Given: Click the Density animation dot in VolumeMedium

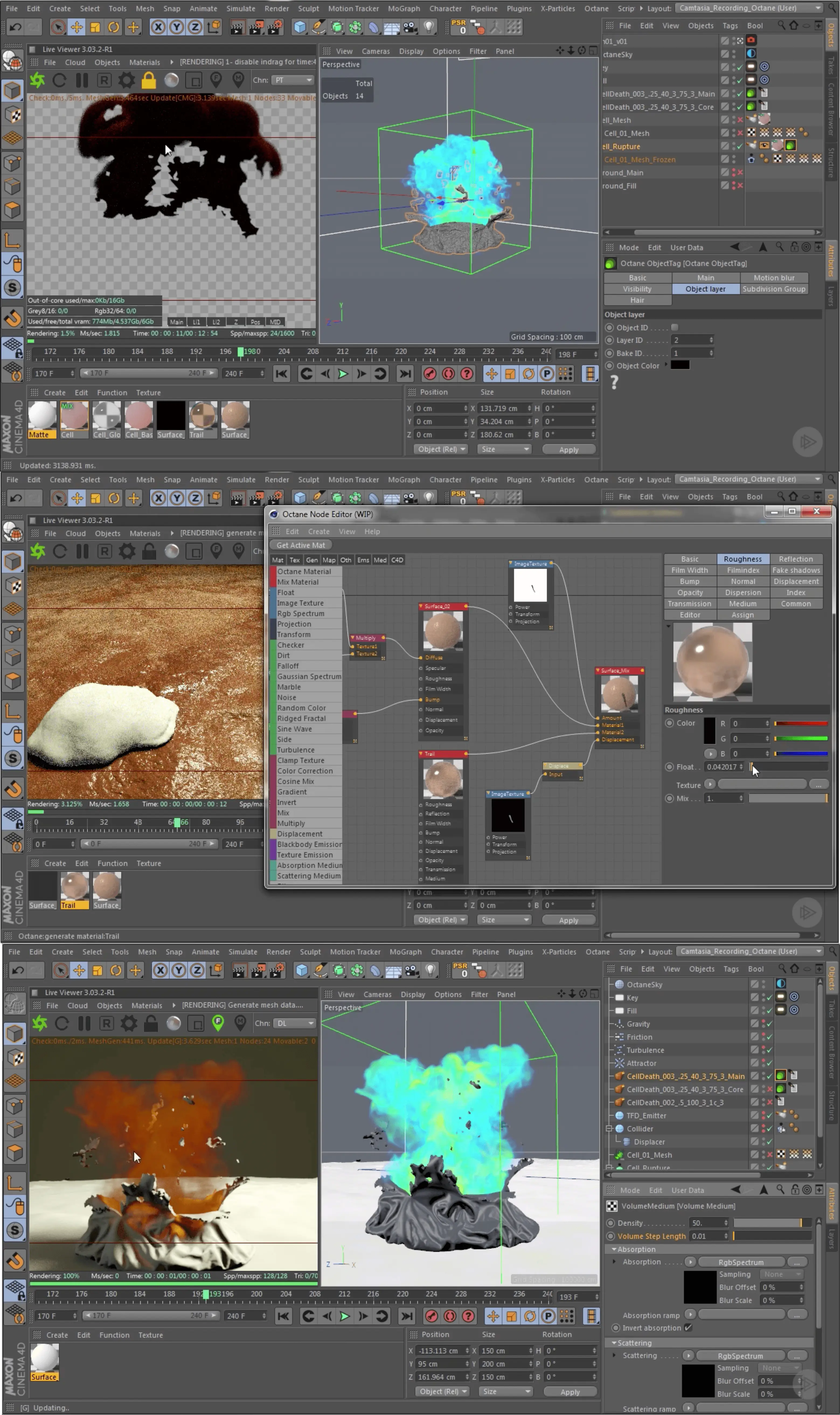Looking at the screenshot, I should pos(610,1223).
